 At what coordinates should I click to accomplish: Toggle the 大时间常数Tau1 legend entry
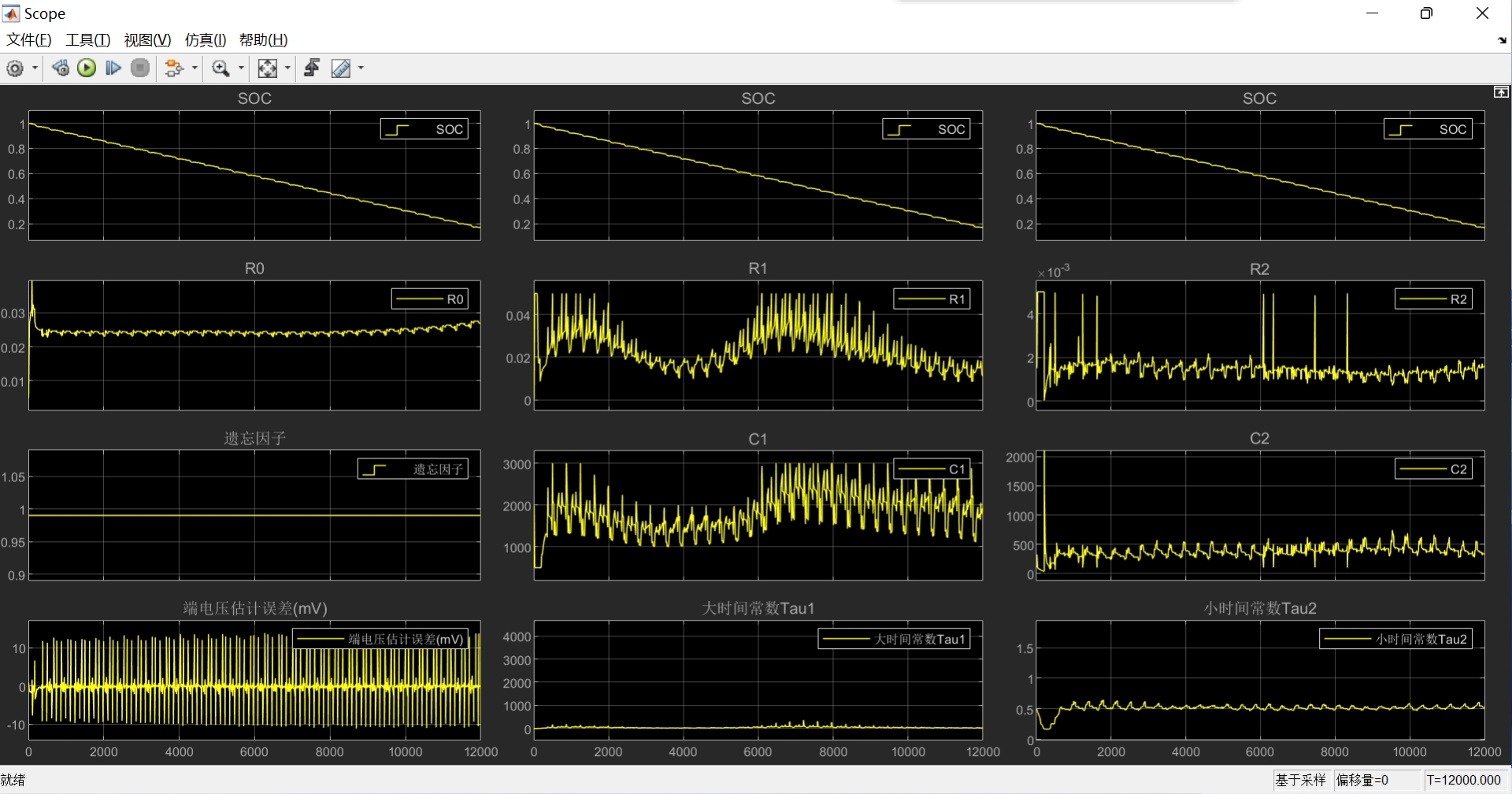tap(894, 640)
